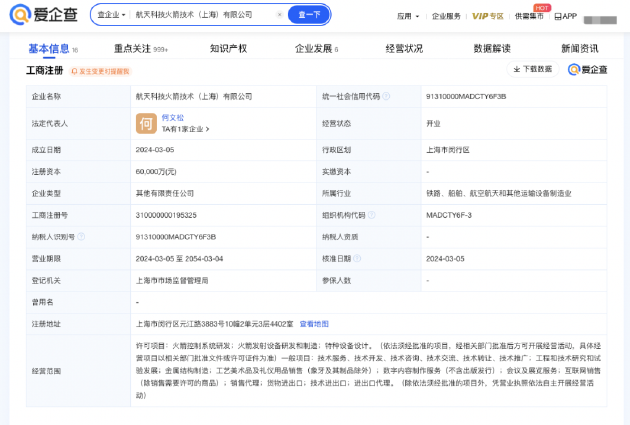Switch to the 知识产权 tab
630x425 pixels.
[228, 49]
